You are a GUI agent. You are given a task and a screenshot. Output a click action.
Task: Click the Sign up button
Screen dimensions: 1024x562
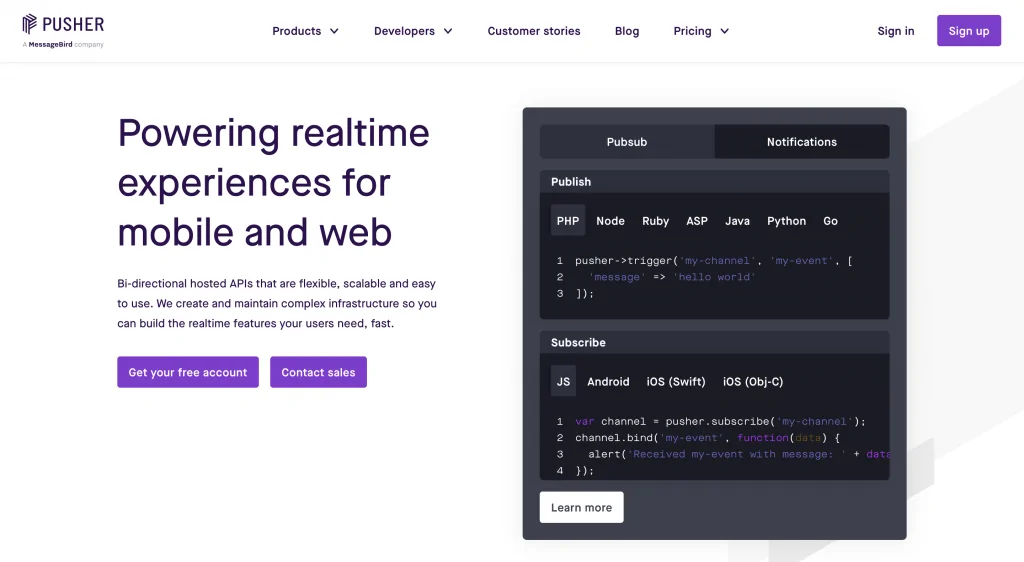[968, 31]
